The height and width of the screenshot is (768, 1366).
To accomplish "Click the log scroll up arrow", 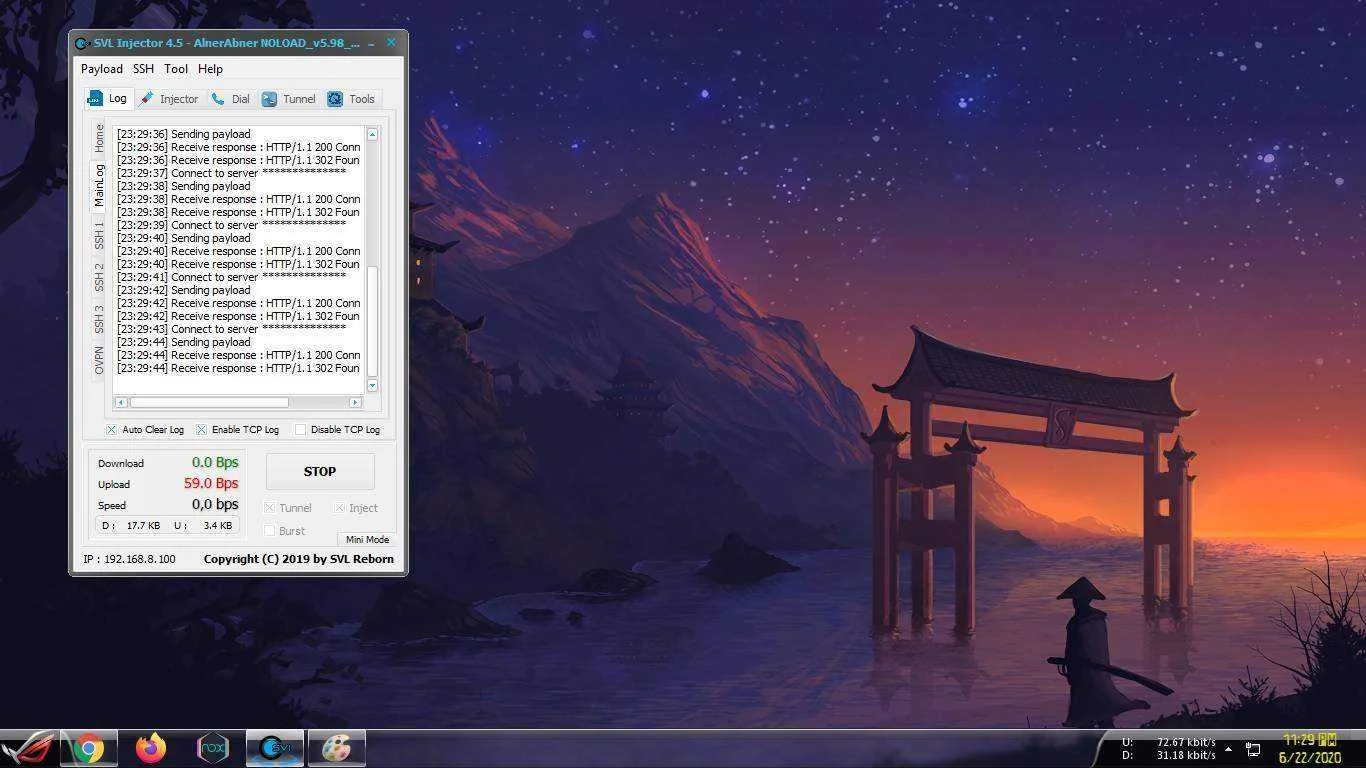I will click(372, 134).
